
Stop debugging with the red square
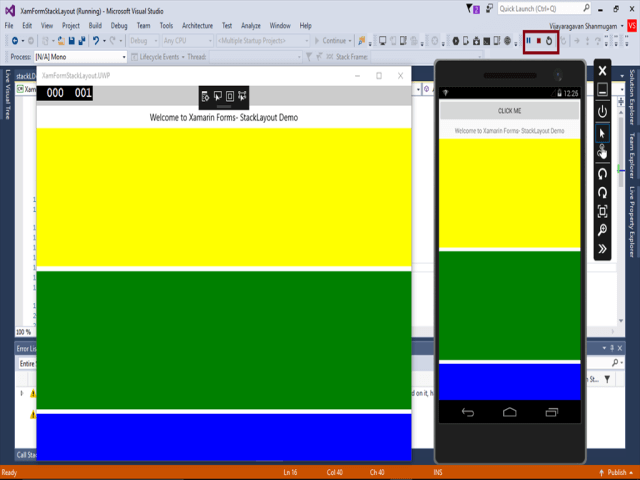coord(539,41)
